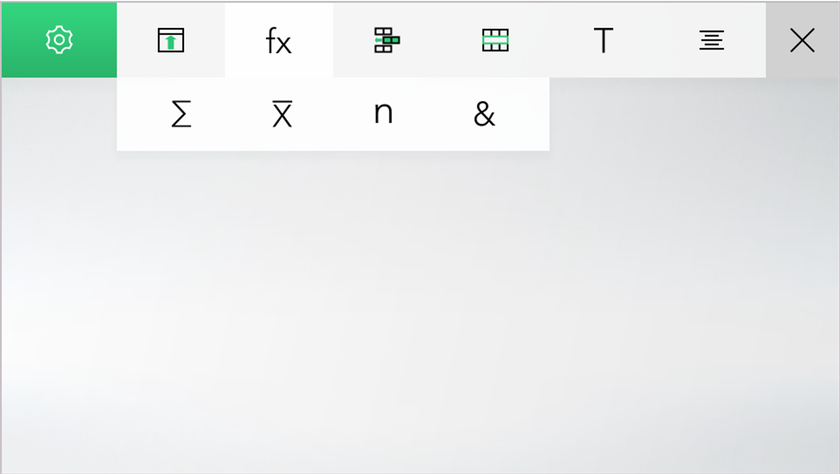Open the settings gear in green panel
Image resolution: width=840 pixels, height=474 pixels.
coord(59,40)
